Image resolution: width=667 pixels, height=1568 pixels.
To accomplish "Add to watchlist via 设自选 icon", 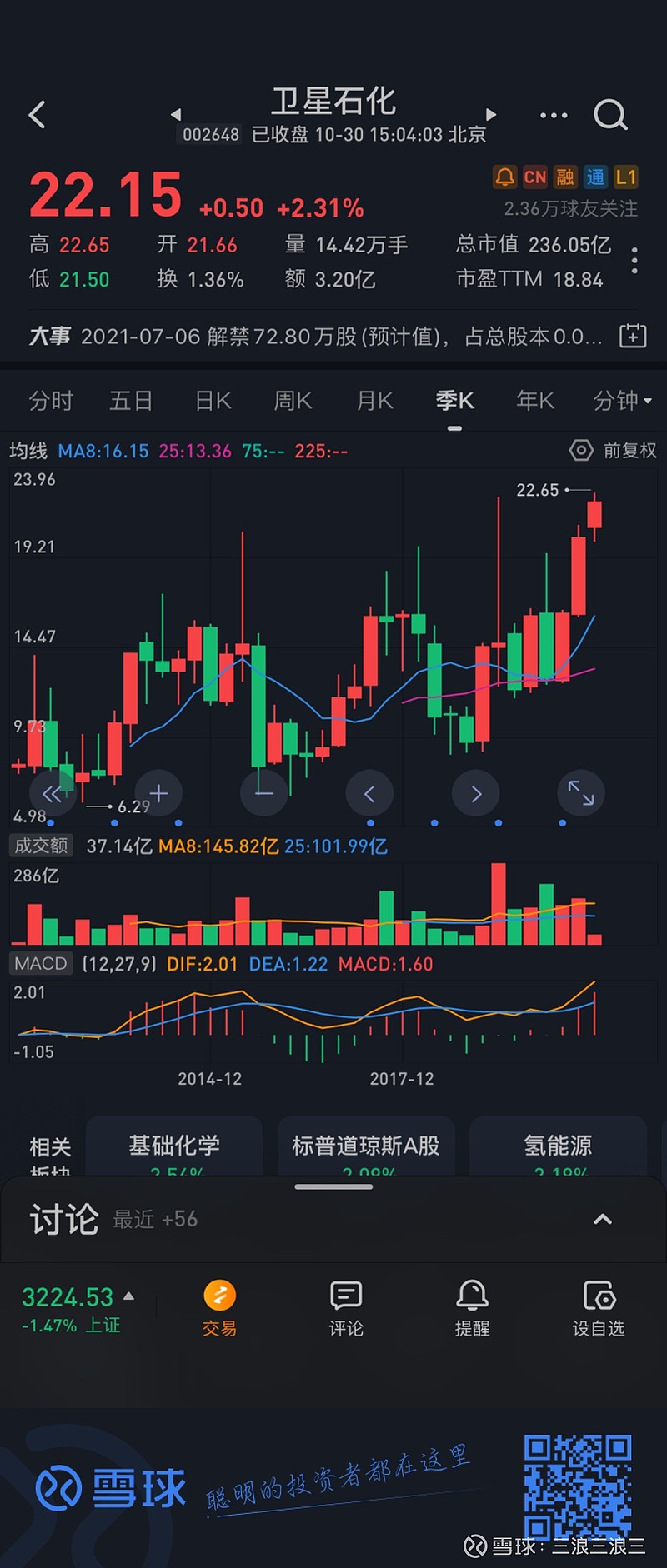I will click(599, 1308).
